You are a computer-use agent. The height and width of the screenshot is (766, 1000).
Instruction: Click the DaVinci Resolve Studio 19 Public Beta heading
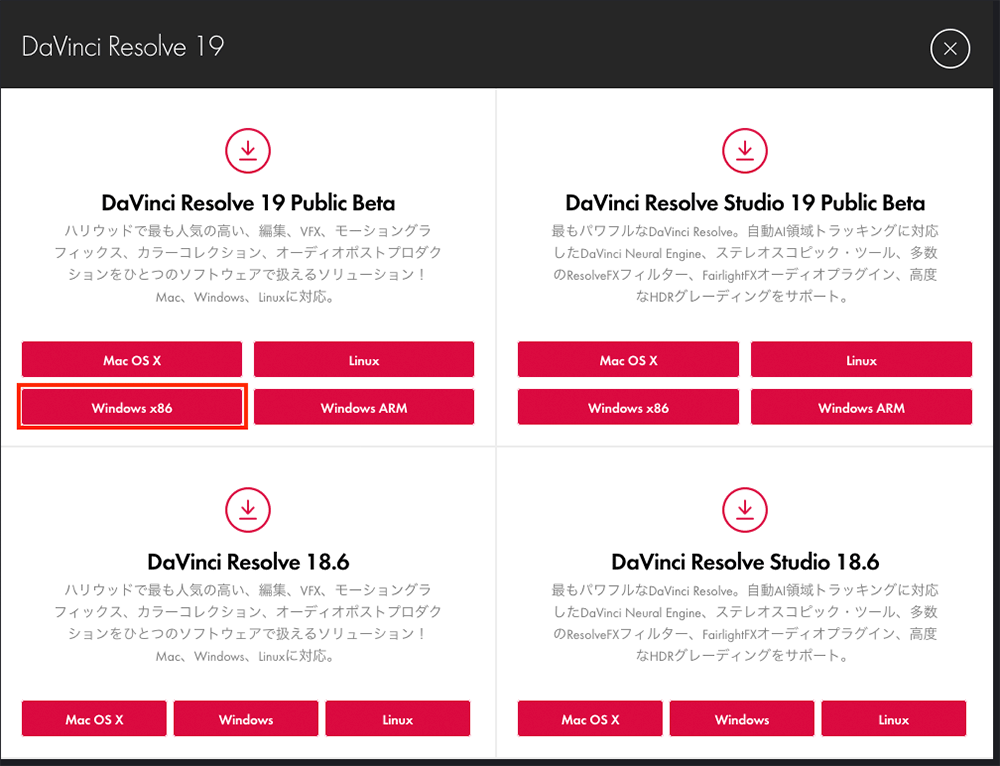[745, 203]
